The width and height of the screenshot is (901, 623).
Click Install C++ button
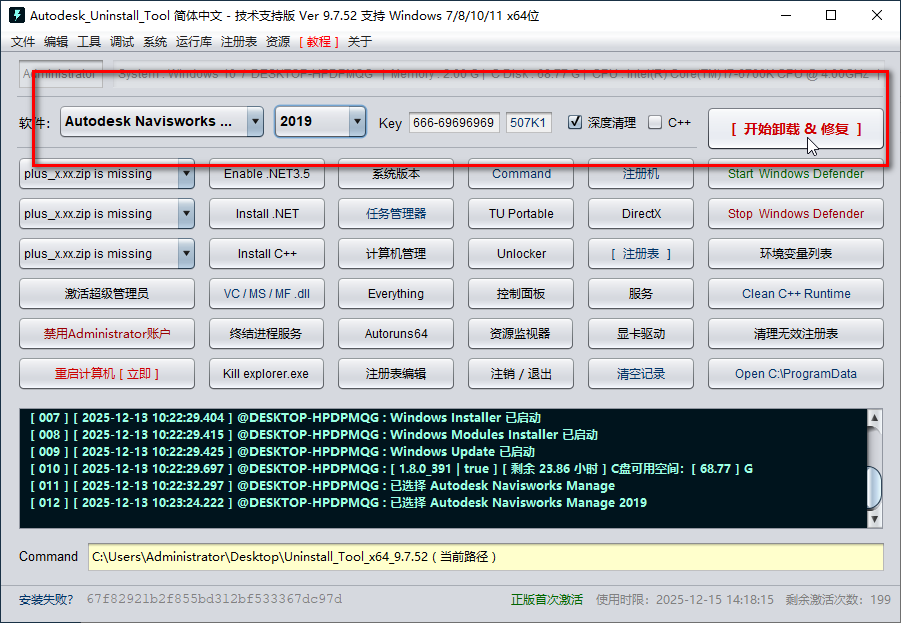pos(267,253)
